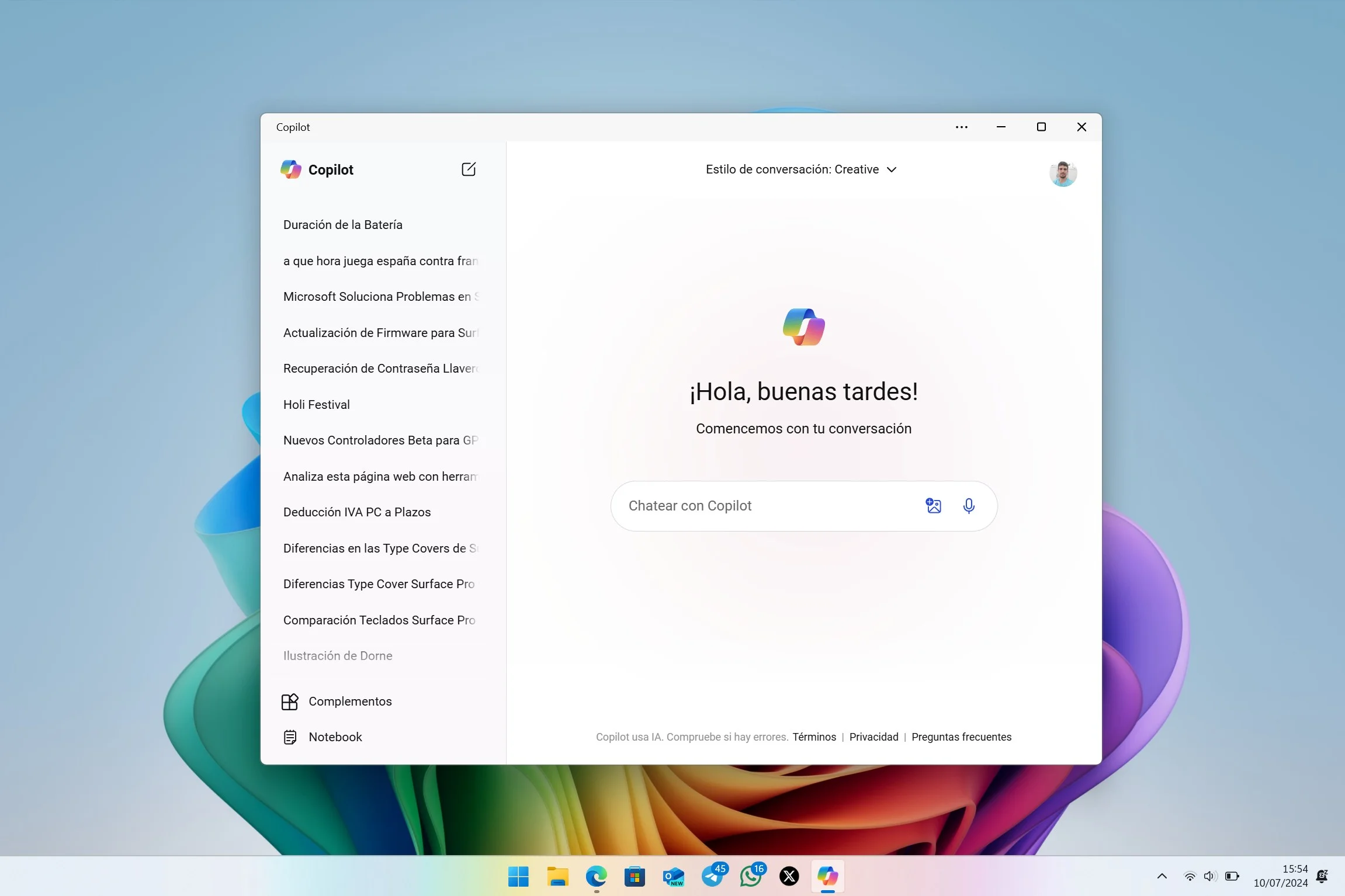Start a new chat with the pencil icon

469,169
